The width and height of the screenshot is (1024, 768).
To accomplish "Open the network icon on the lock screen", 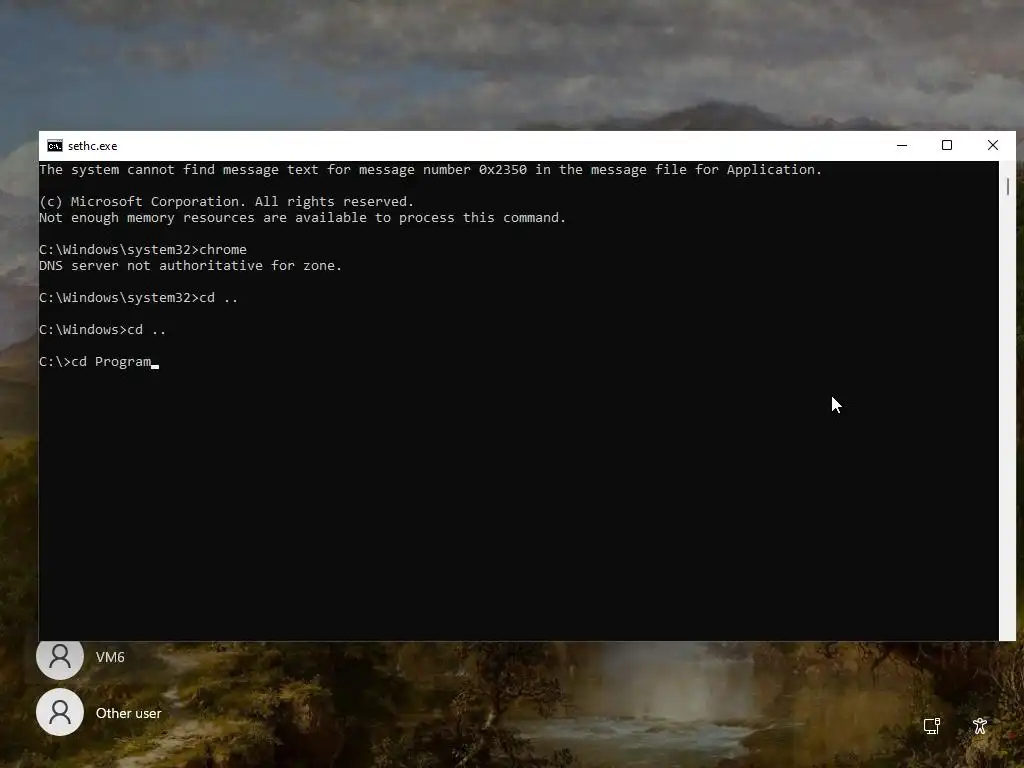I will [931, 726].
